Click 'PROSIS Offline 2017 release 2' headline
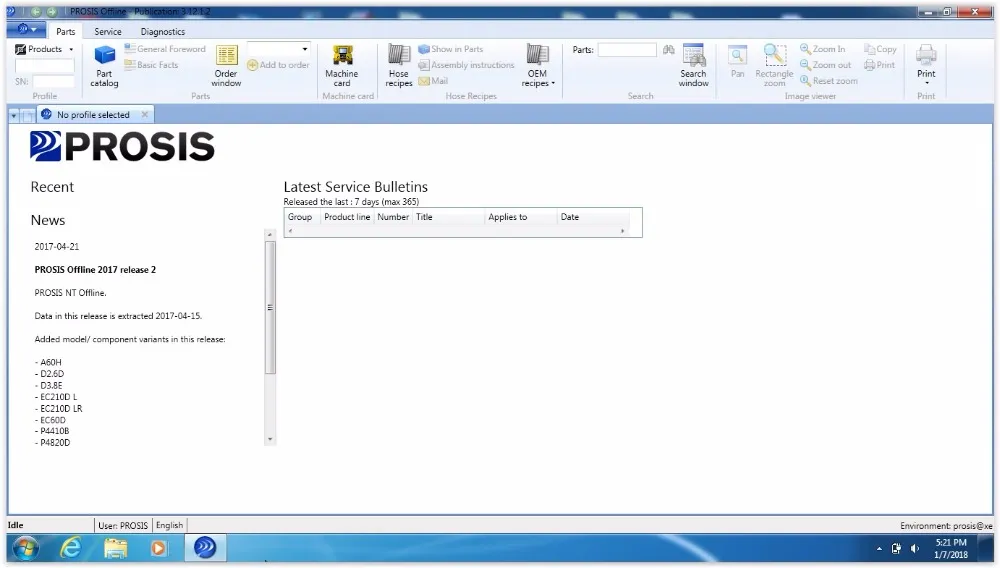Image resolution: width=1000 pixels, height=568 pixels. pos(95,270)
